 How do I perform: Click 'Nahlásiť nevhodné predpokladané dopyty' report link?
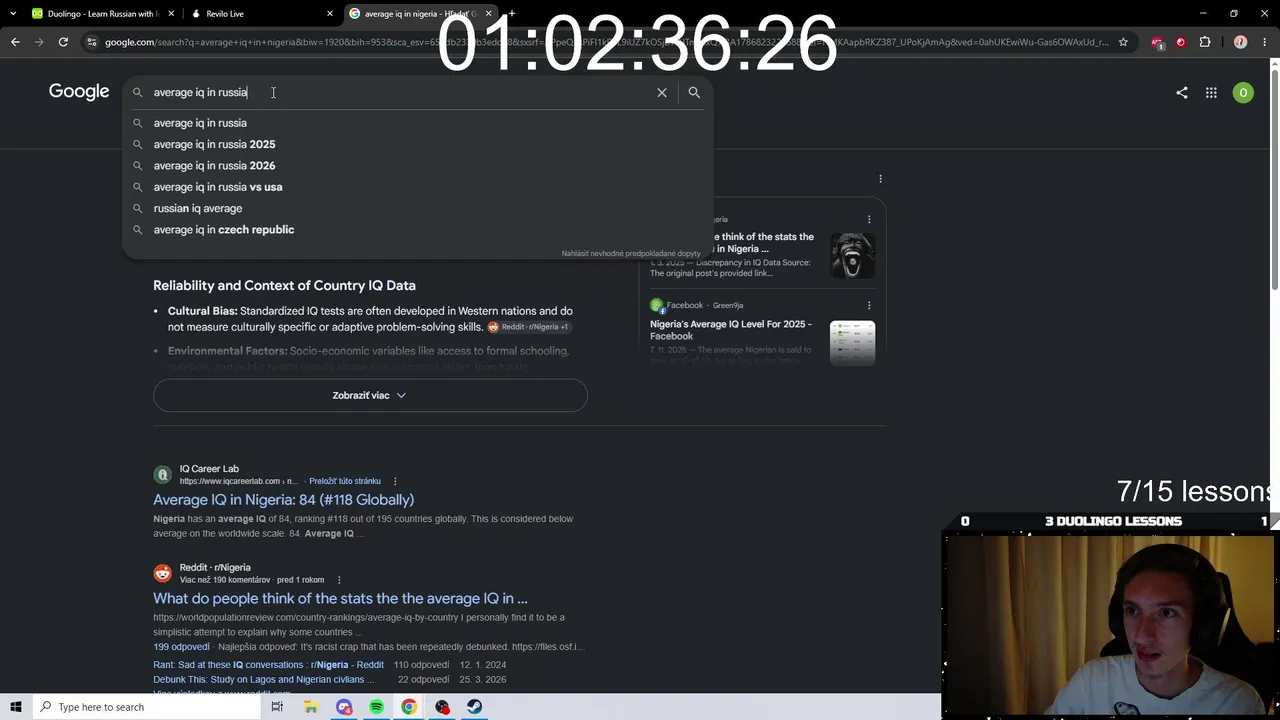tap(631, 254)
